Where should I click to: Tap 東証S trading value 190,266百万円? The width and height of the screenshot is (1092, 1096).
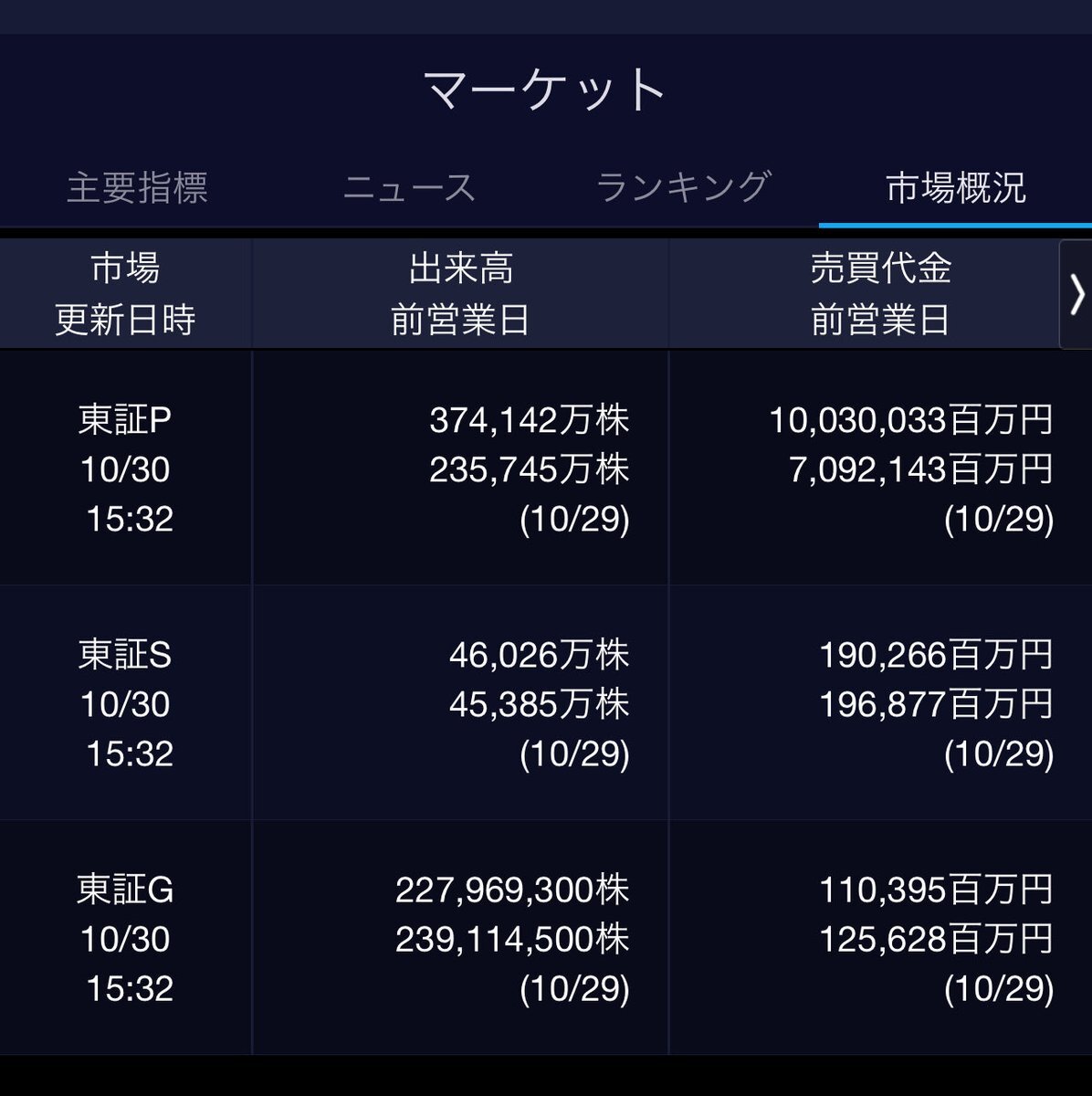coord(935,655)
